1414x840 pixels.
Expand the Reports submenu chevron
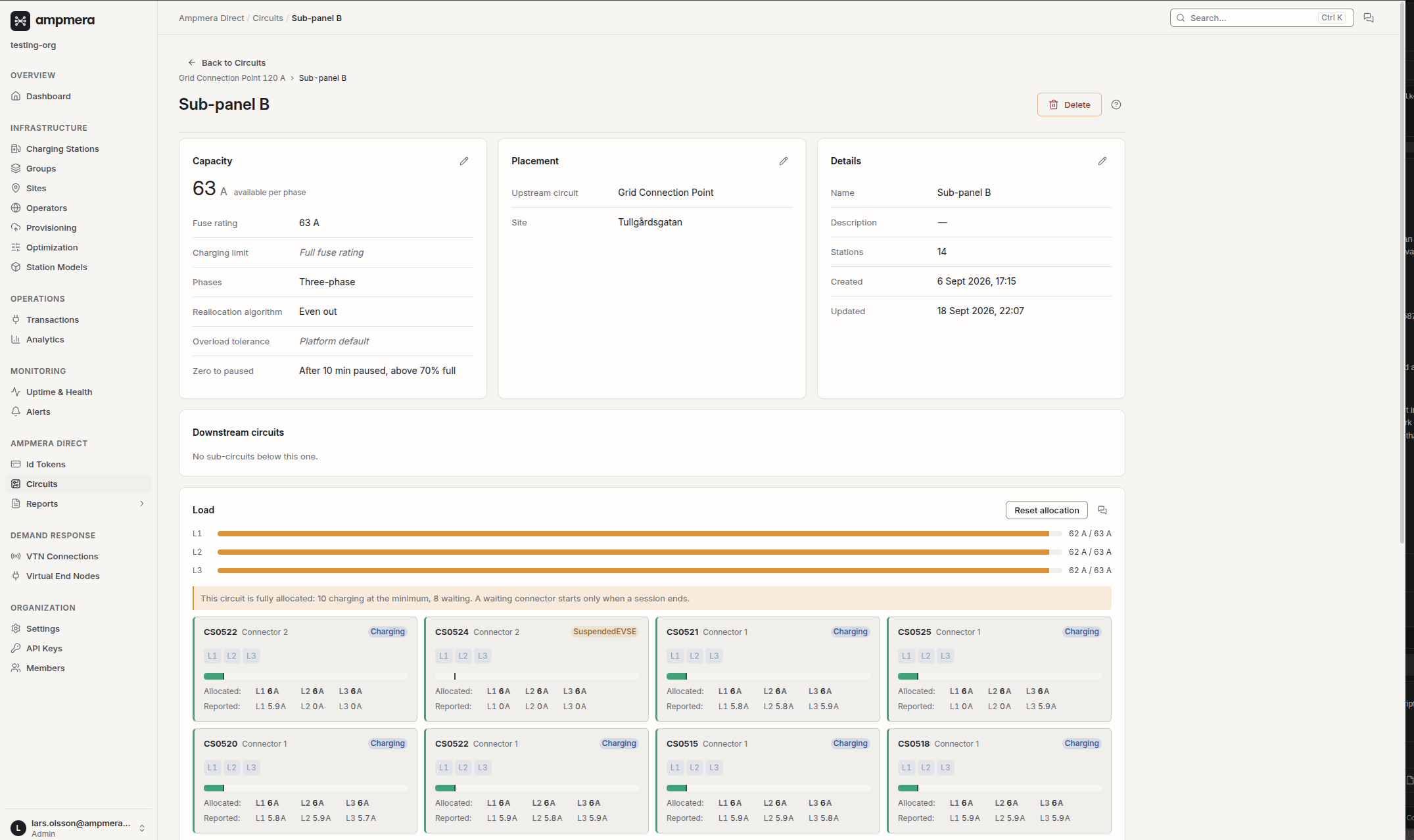click(x=141, y=503)
